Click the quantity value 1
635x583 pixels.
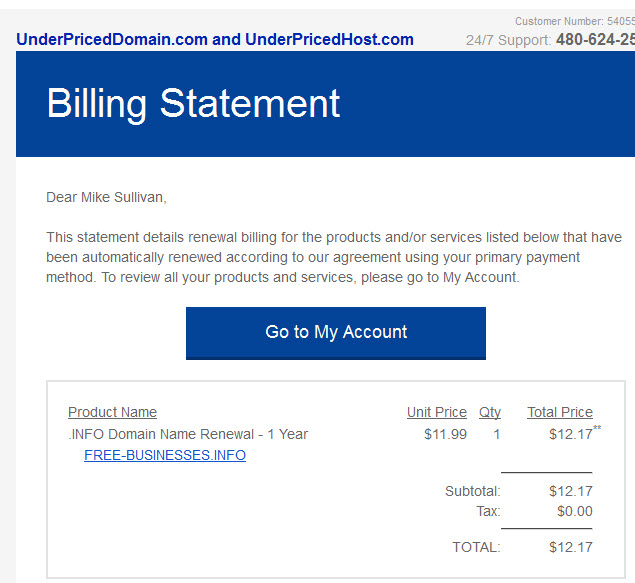click(x=496, y=434)
